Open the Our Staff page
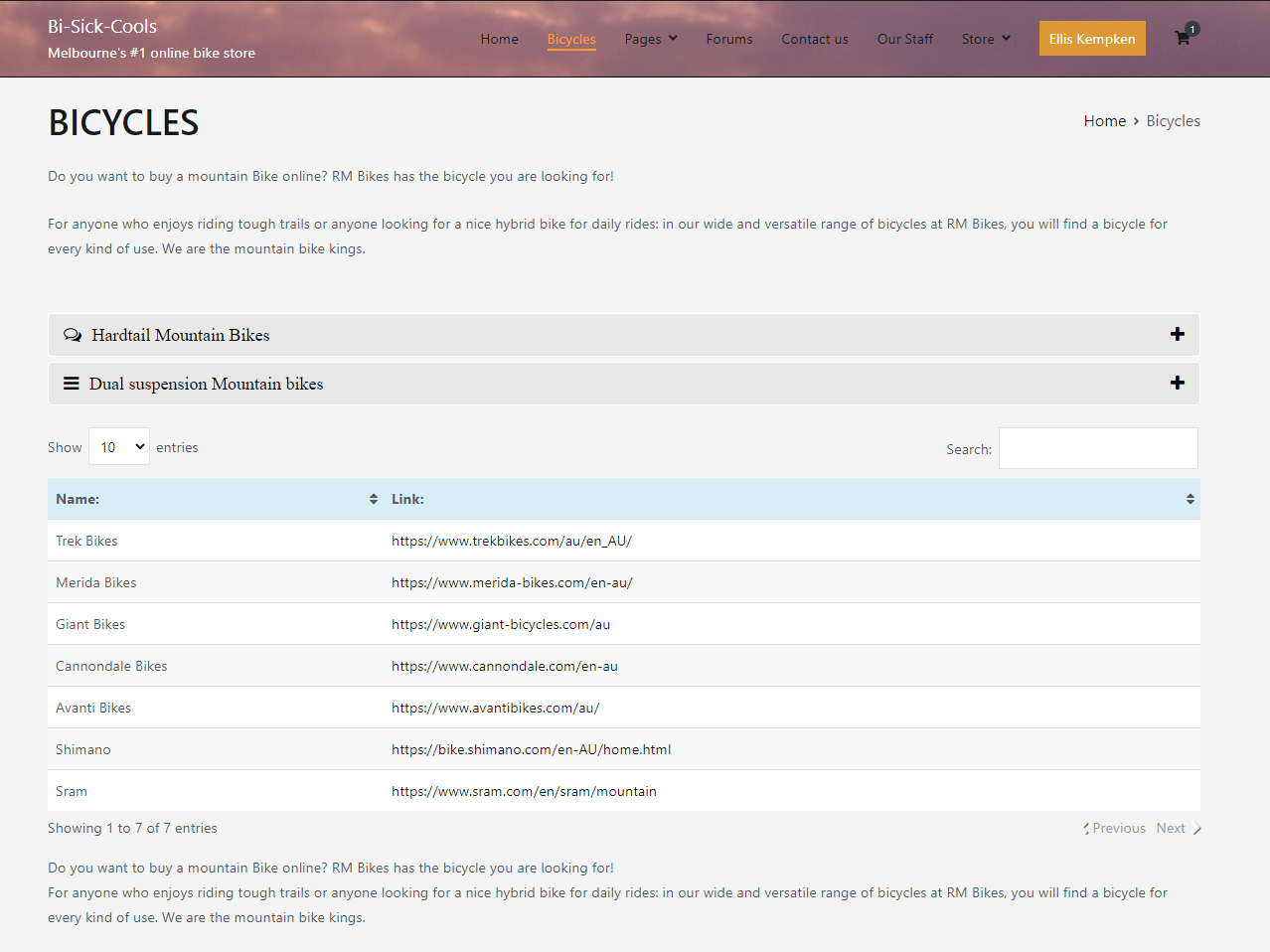 [x=905, y=39]
